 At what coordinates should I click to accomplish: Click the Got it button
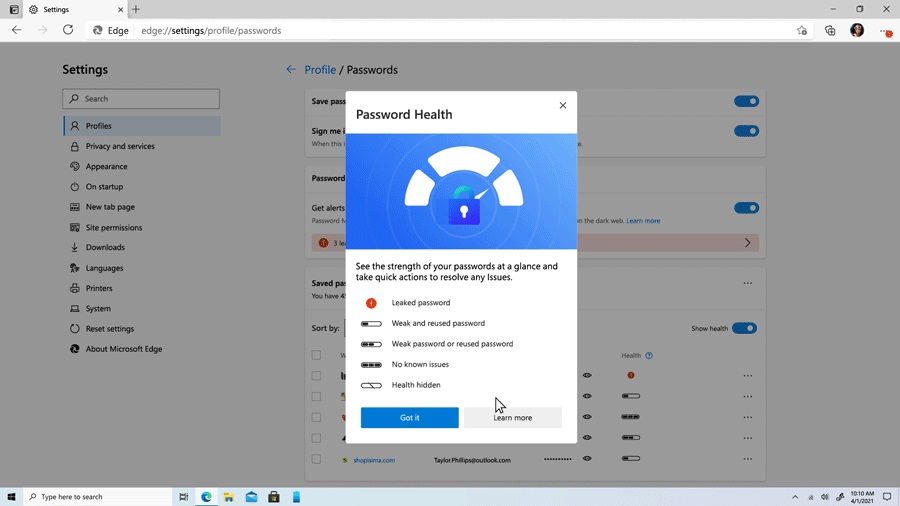(409, 418)
